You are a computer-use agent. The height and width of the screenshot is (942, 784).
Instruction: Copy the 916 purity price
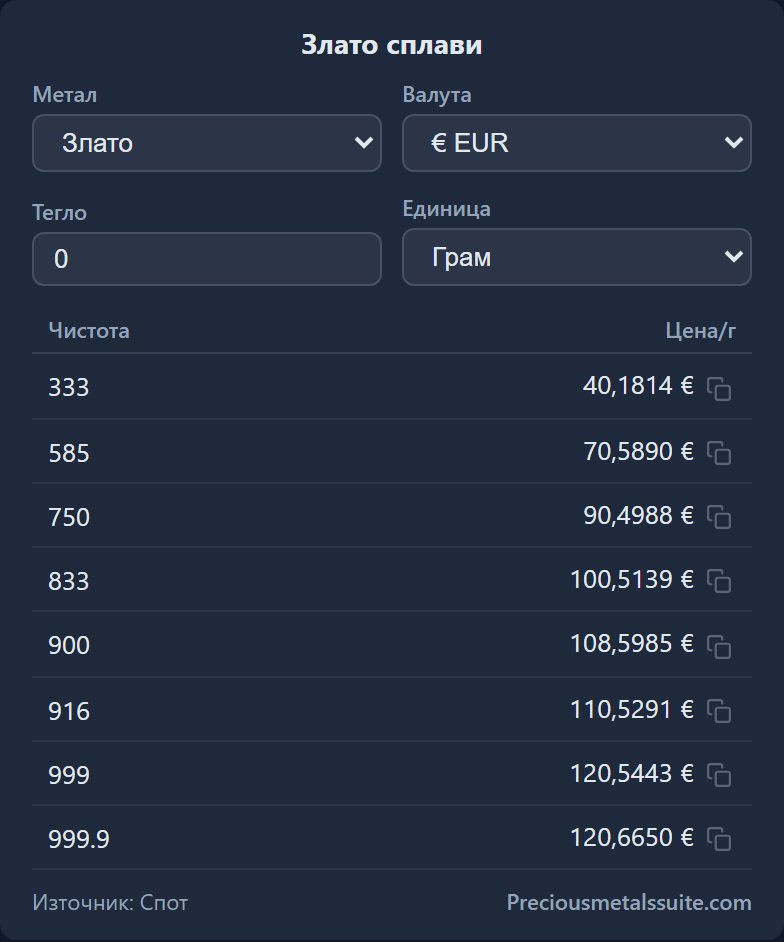719,711
